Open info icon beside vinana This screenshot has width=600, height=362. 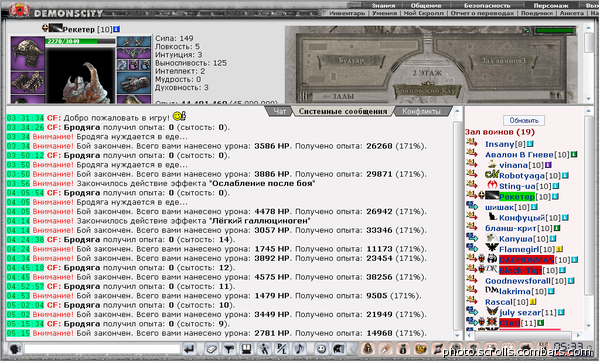[x=548, y=165]
